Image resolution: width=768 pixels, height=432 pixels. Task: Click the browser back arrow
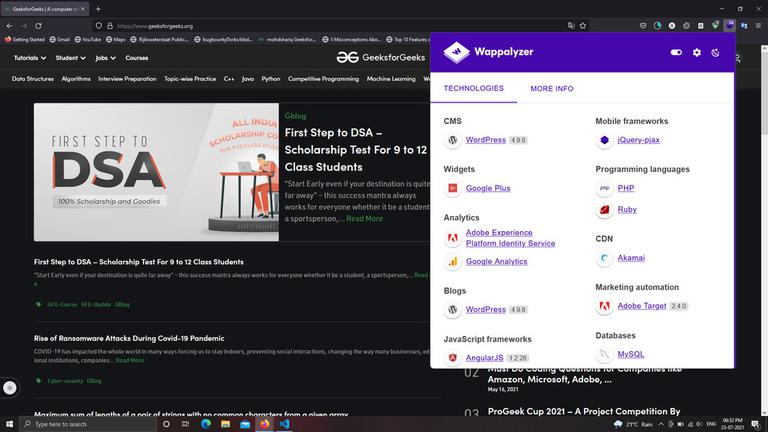pos(10,26)
